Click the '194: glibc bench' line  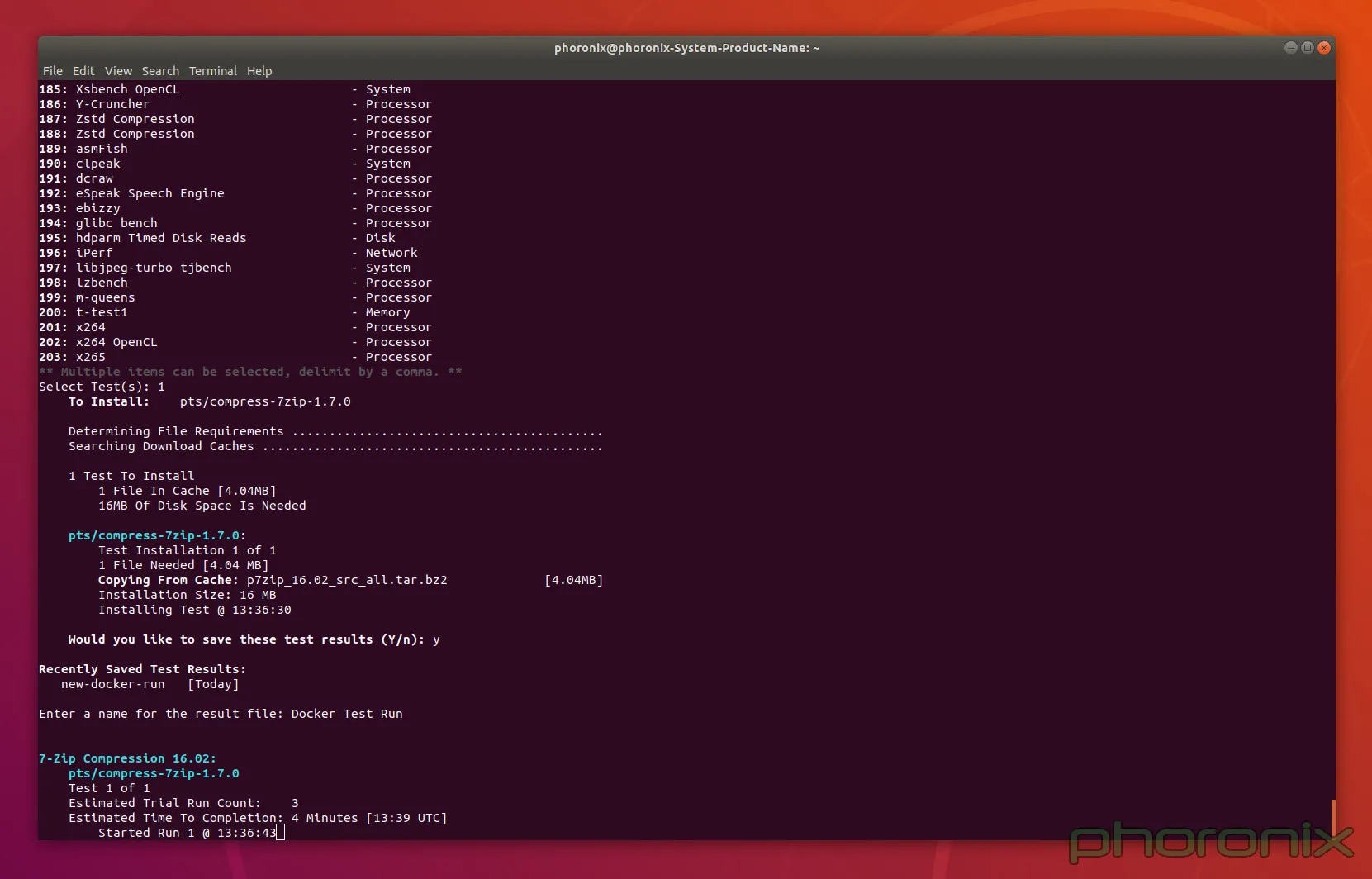coord(235,223)
